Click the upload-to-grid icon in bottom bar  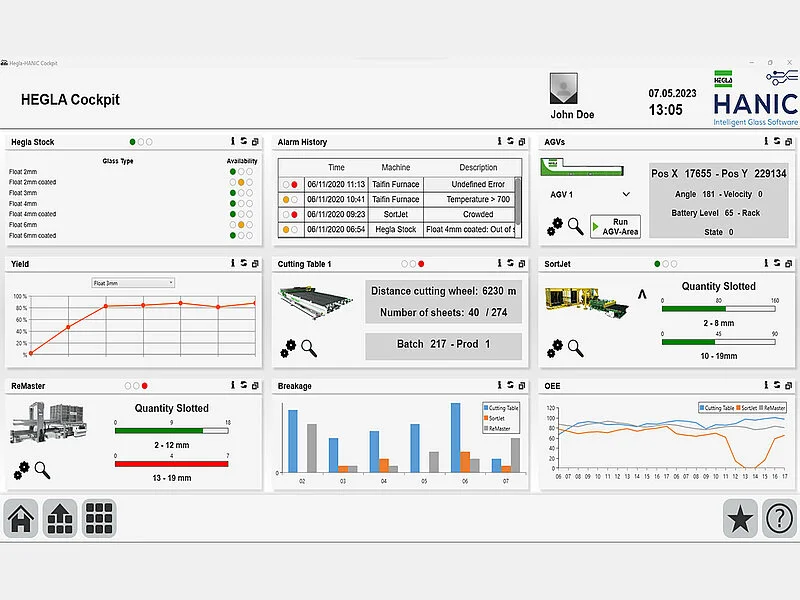click(x=60, y=518)
